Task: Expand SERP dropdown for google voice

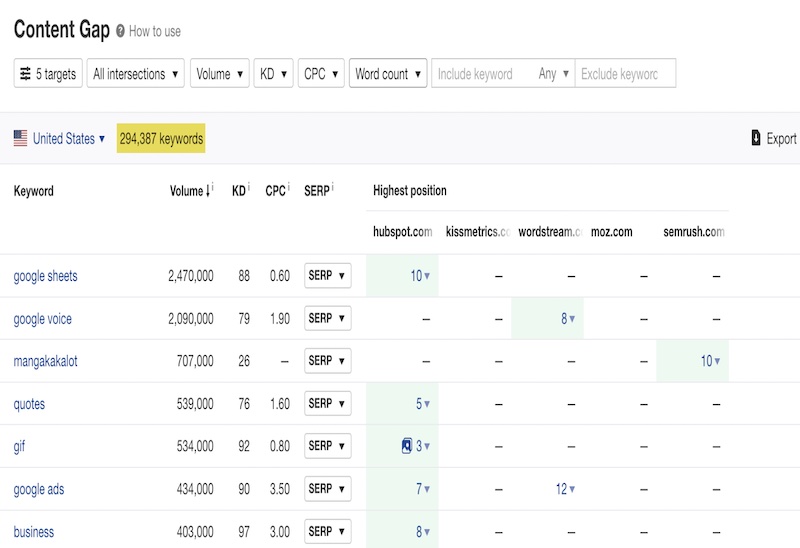Action: coord(328,318)
